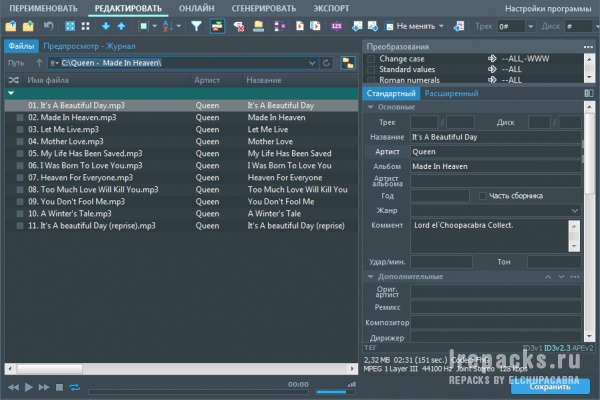Select all files with filled-grid icon
Image resolution: width=600 pixels, height=400 pixels.
coord(70,26)
